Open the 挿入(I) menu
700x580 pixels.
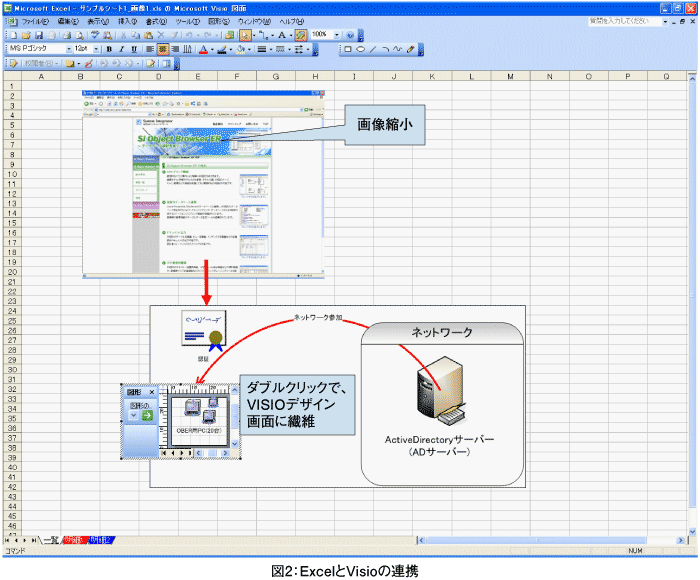coord(128,21)
